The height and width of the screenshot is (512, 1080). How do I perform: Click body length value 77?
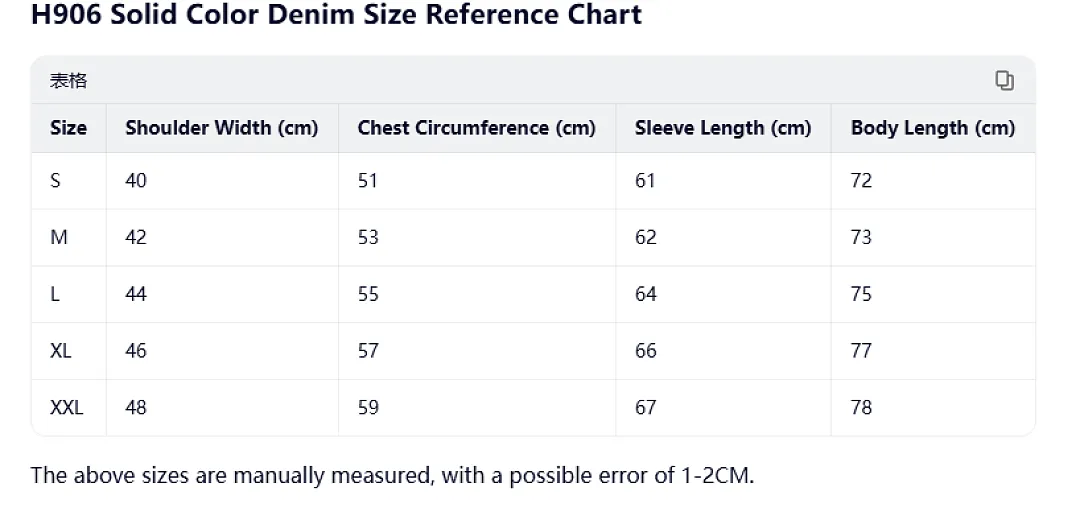click(x=861, y=351)
